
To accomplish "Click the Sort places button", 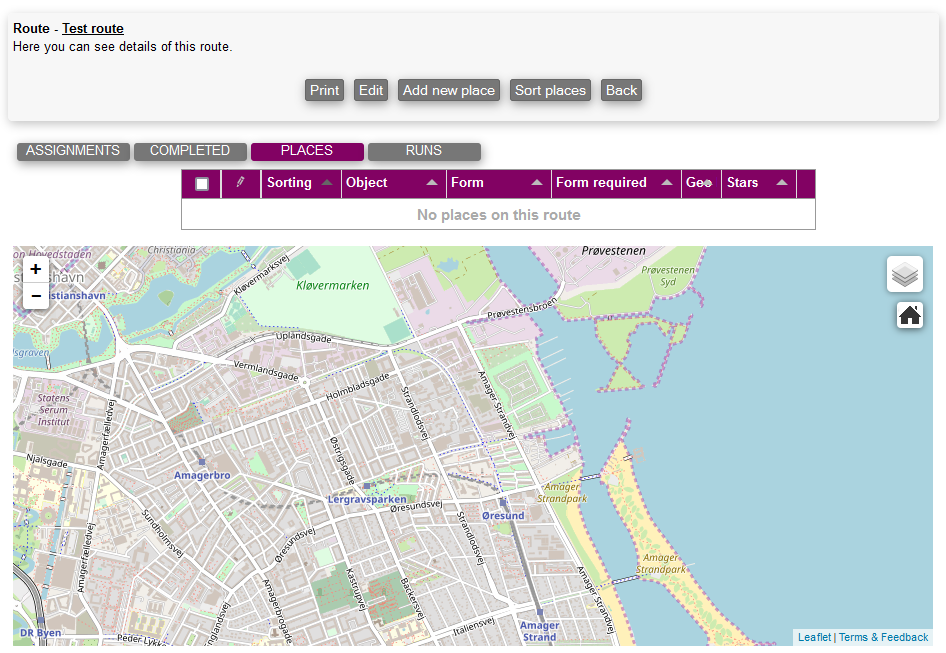I will 550,90.
